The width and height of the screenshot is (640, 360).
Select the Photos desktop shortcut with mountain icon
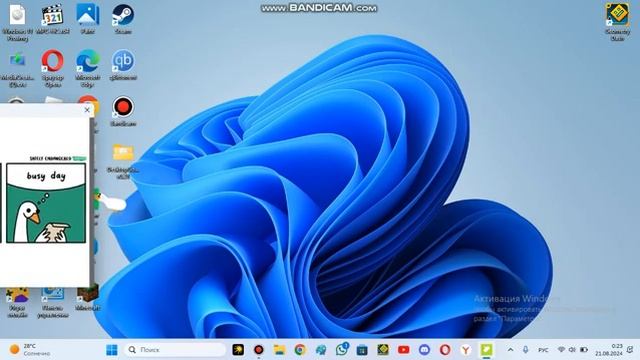coord(88,18)
